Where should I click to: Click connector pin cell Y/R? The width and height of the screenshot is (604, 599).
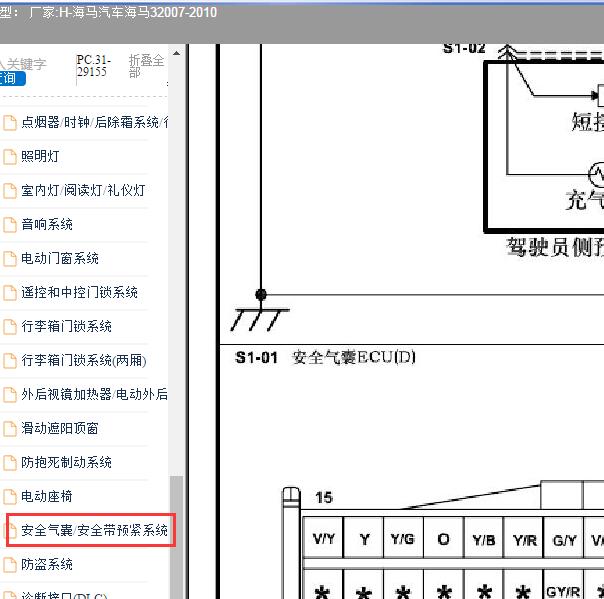click(x=525, y=539)
